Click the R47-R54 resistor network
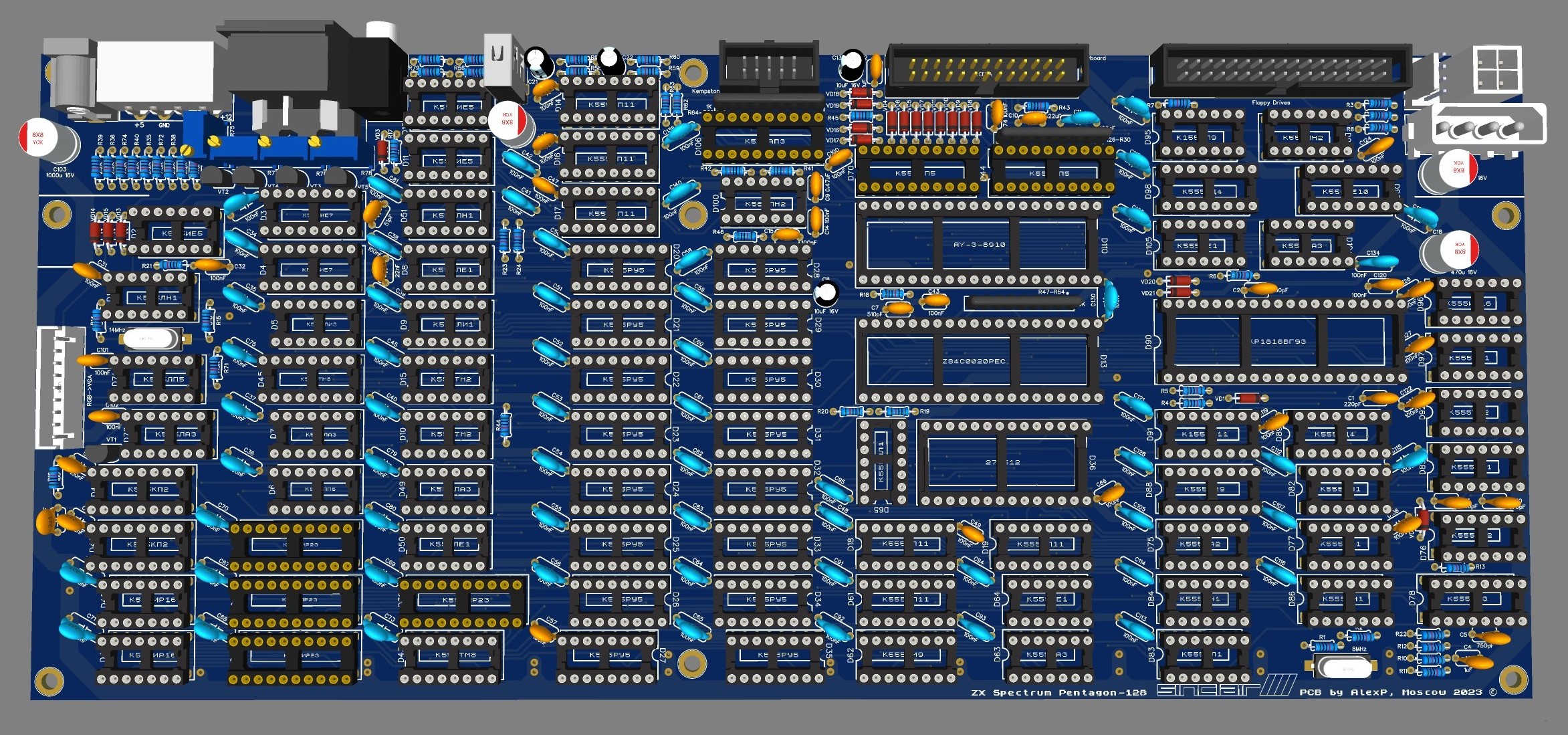Image resolution: width=1568 pixels, height=735 pixels. 1024,302
